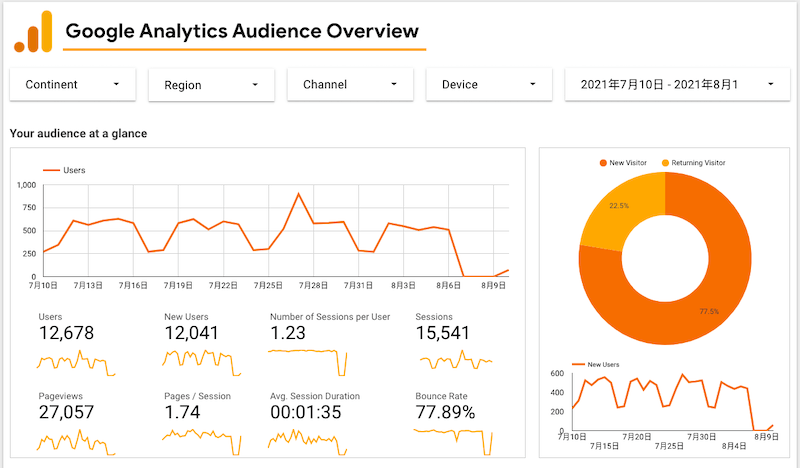
Task: Open the date range picker dropdown
Action: pos(677,84)
